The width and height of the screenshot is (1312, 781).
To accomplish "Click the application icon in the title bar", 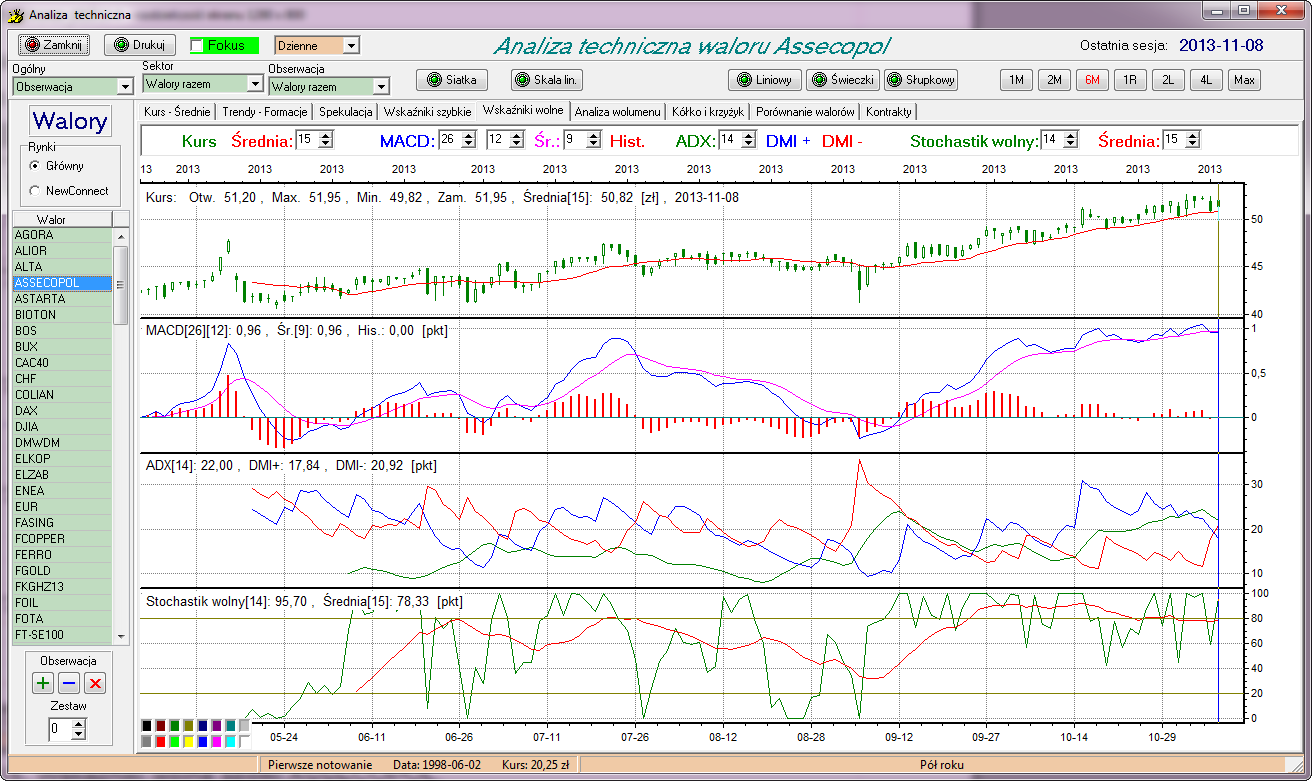I will pyautogui.click(x=15, y=15).
